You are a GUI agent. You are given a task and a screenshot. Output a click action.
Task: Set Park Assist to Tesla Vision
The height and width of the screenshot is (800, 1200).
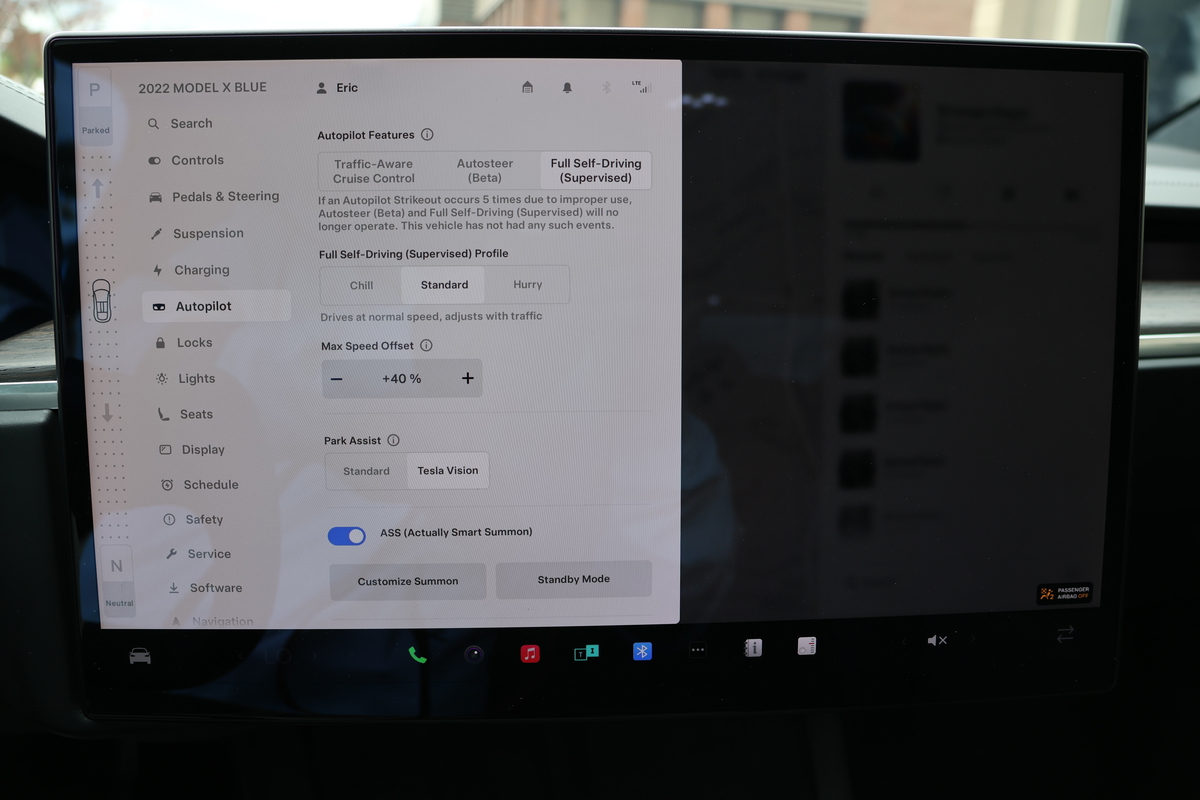point(448,471)
